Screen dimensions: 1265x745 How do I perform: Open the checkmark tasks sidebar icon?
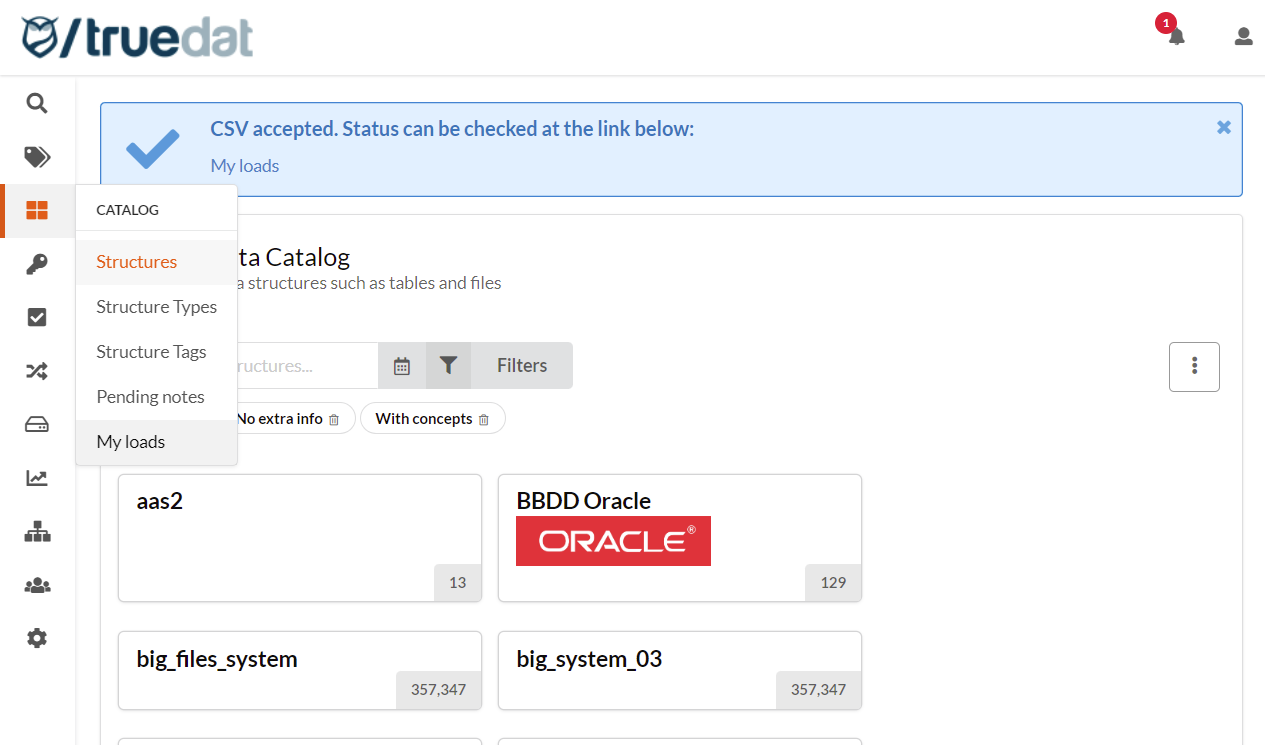pyautogui.click(x=37, y=317)
